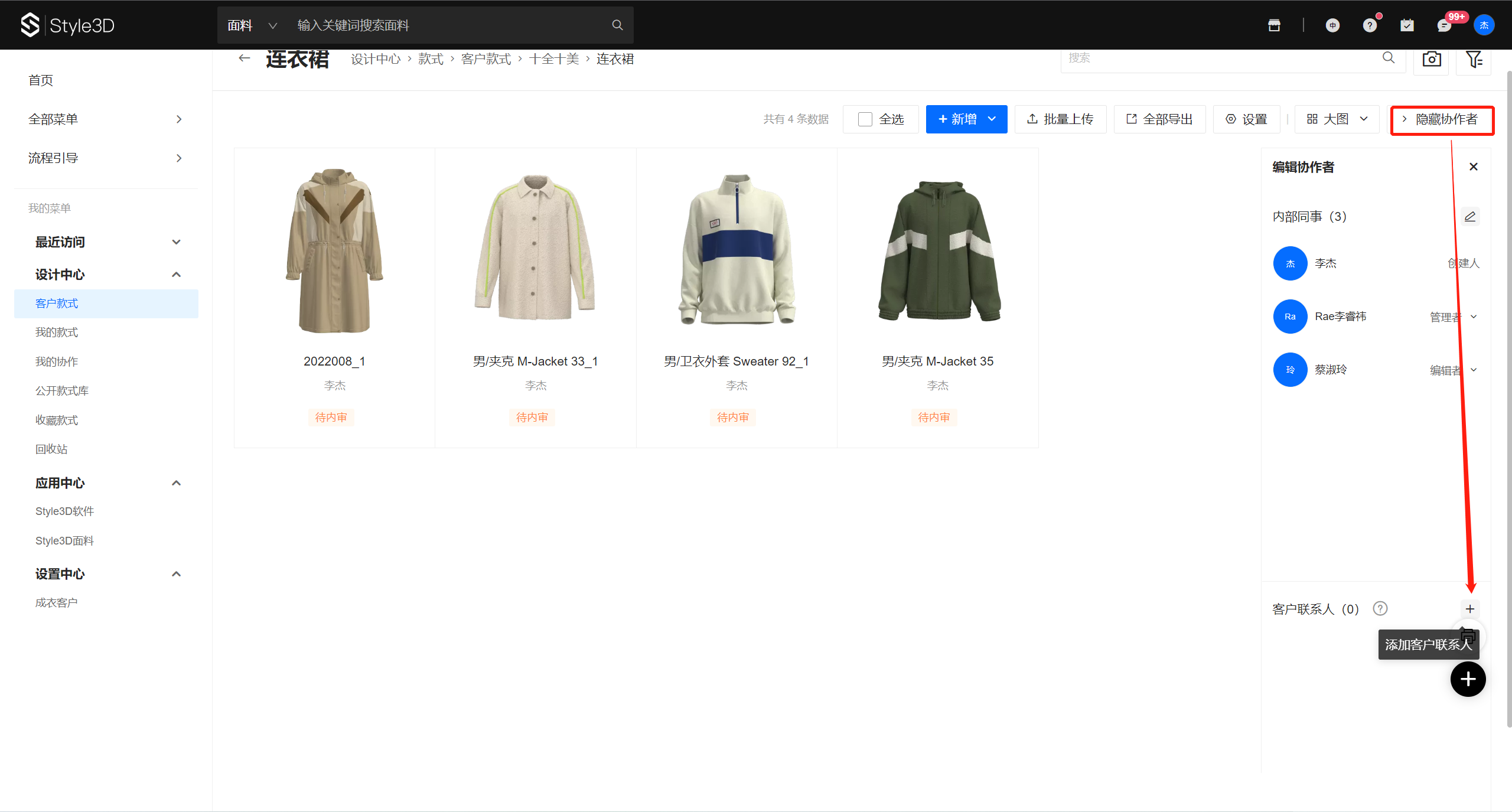The height and width of the screenshot is (812, 1512).
Task: Click the calendar task icon in header
Action: (x=1407, y=25)
